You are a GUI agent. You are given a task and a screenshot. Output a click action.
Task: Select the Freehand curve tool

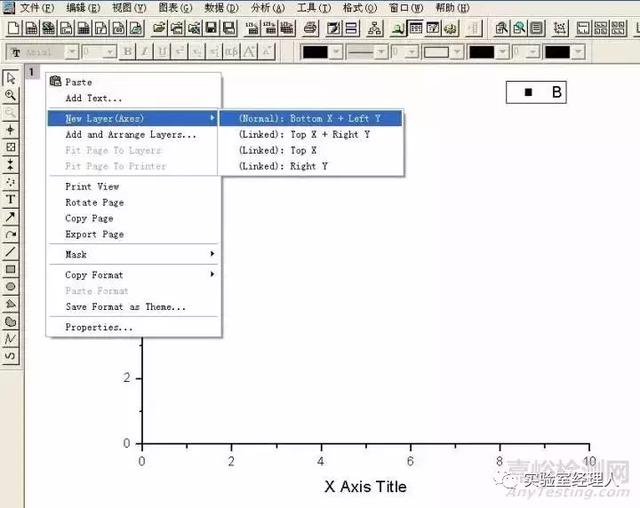(x=11, y=356)
